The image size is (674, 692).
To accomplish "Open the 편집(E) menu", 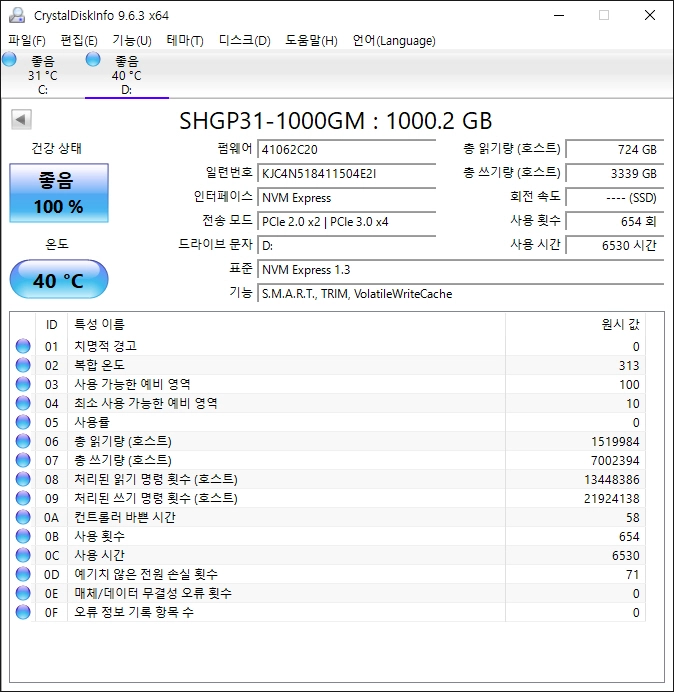I will [x=79, y=41].
